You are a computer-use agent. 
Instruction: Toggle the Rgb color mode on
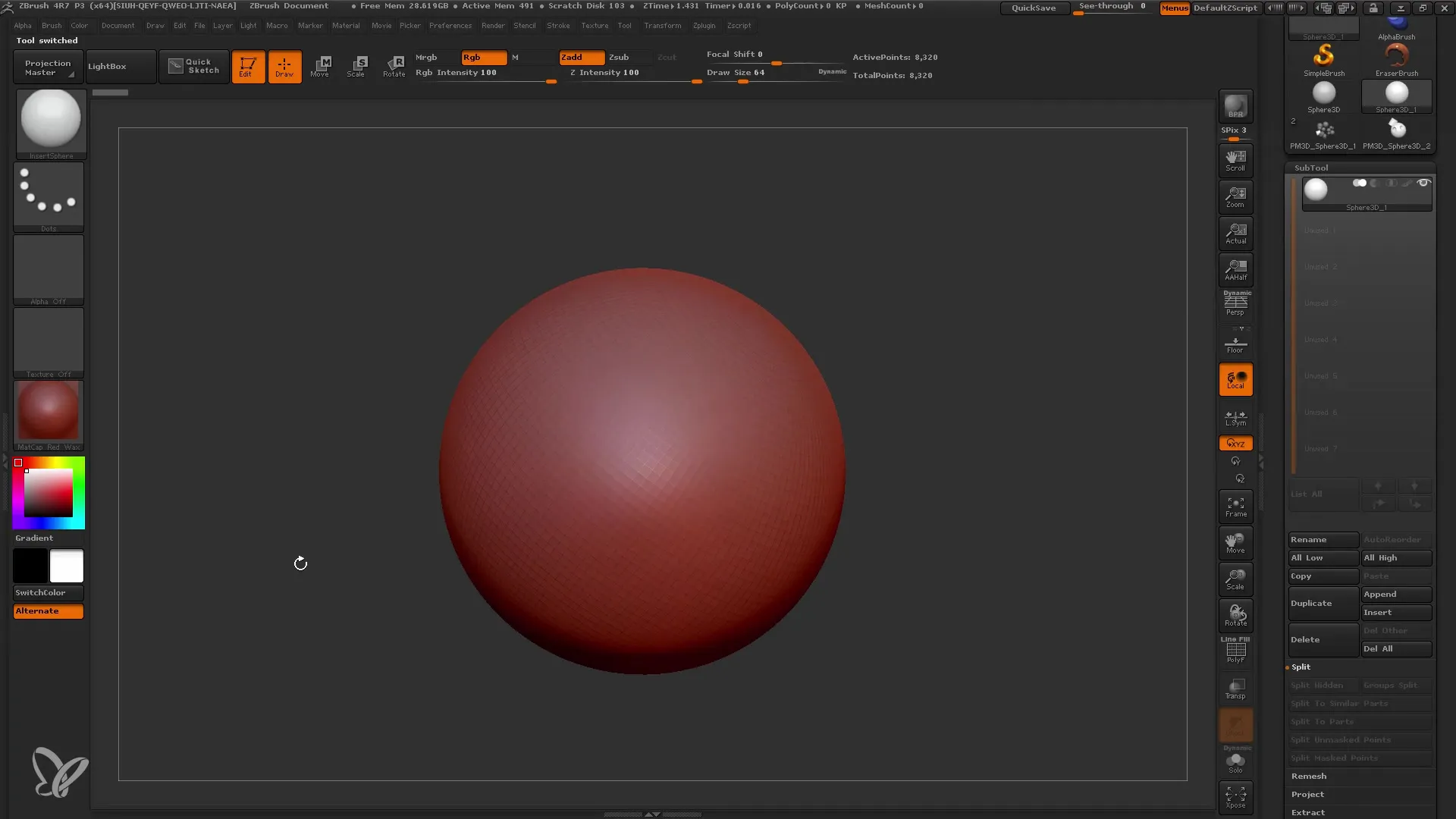(483, 56)
